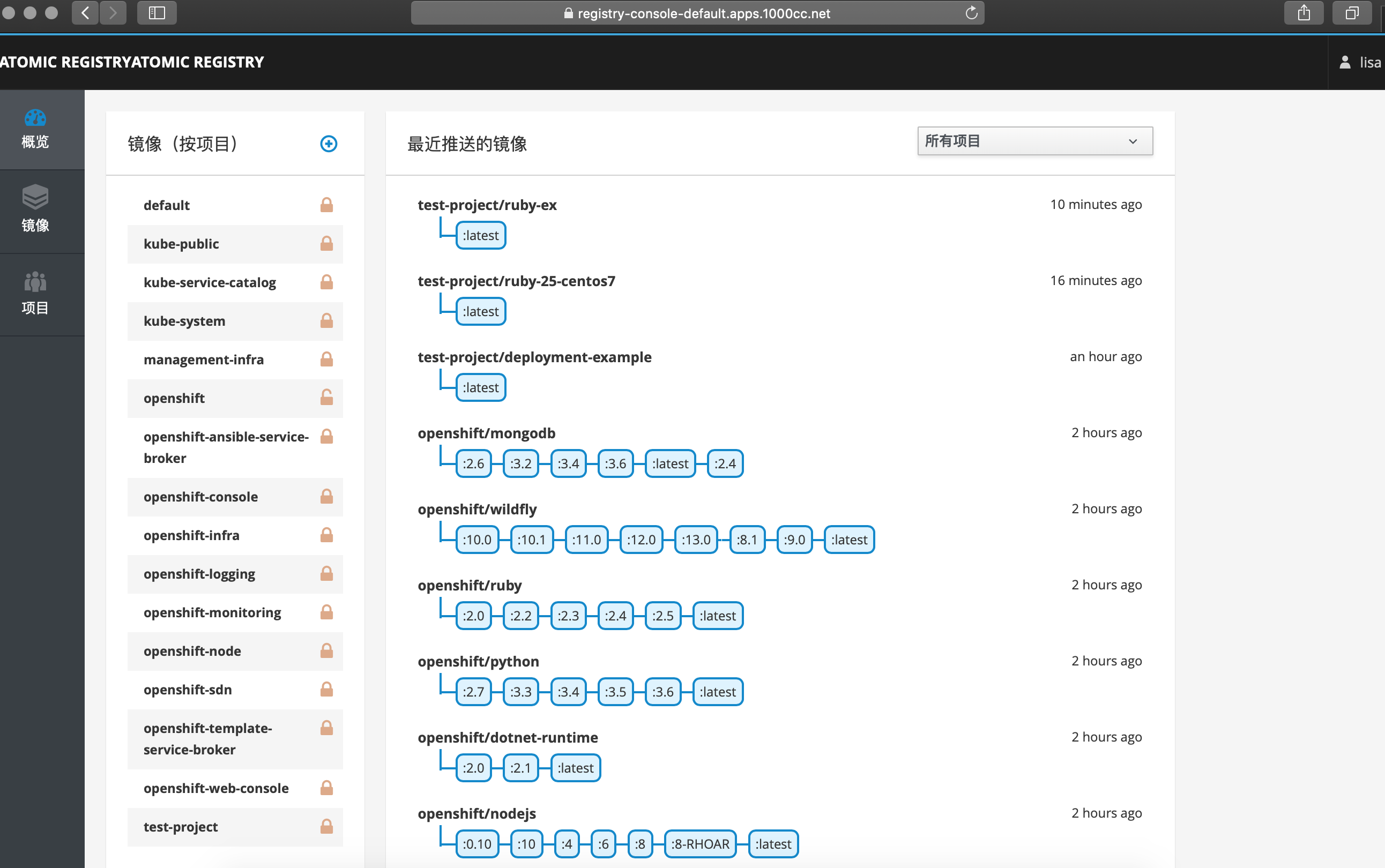1385x868 pixels.
Task: Open the openshift-template-service-broker project
Action: click(x=208, y=739)
